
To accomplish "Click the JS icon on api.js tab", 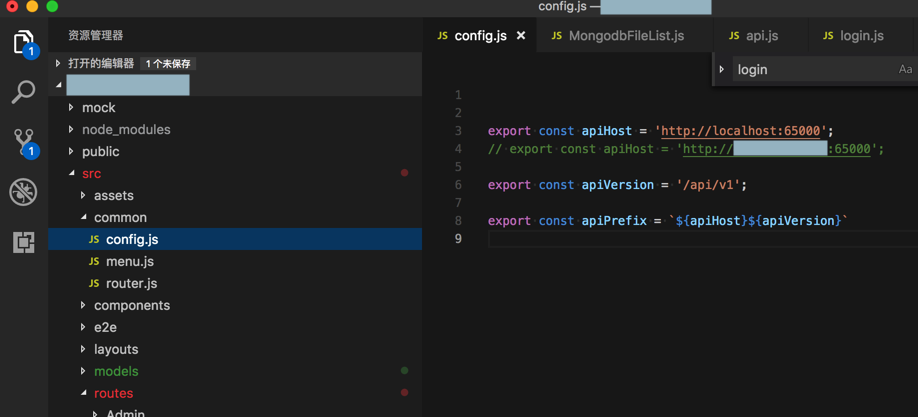I will click(x=734, y=36).
